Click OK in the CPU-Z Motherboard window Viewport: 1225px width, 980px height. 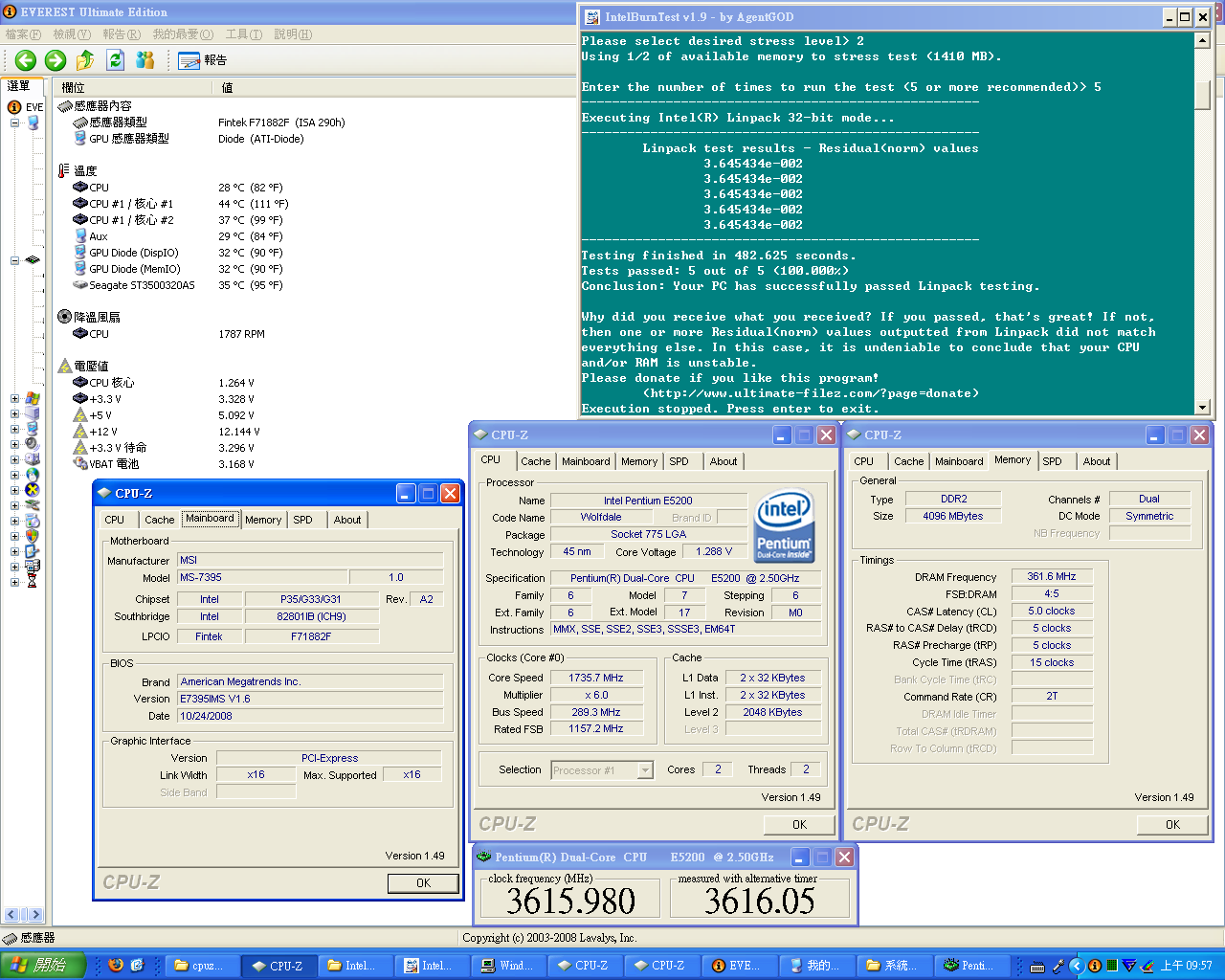[423, 883]
